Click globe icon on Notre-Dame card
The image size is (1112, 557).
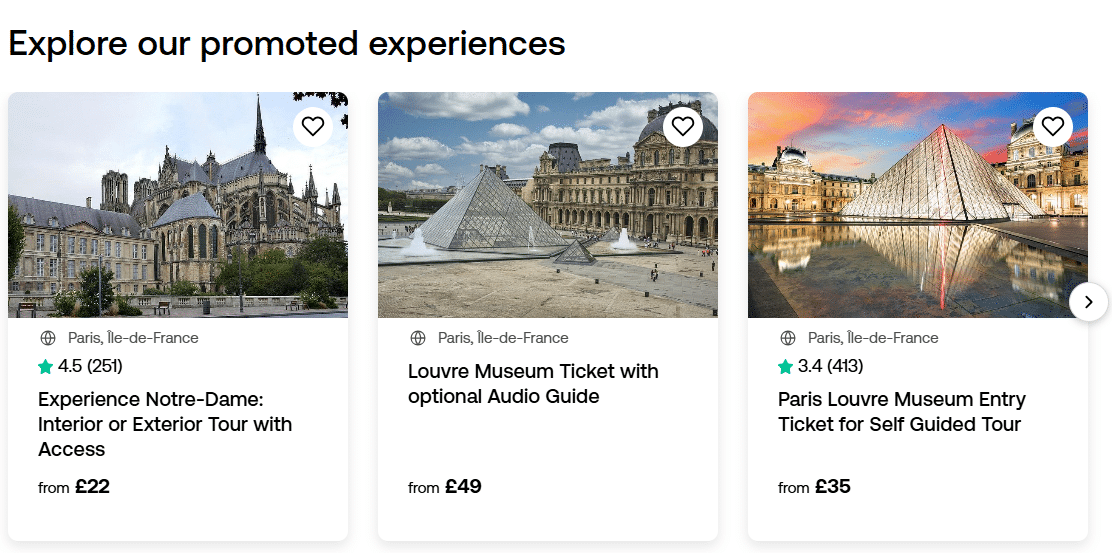pos(48,338)
